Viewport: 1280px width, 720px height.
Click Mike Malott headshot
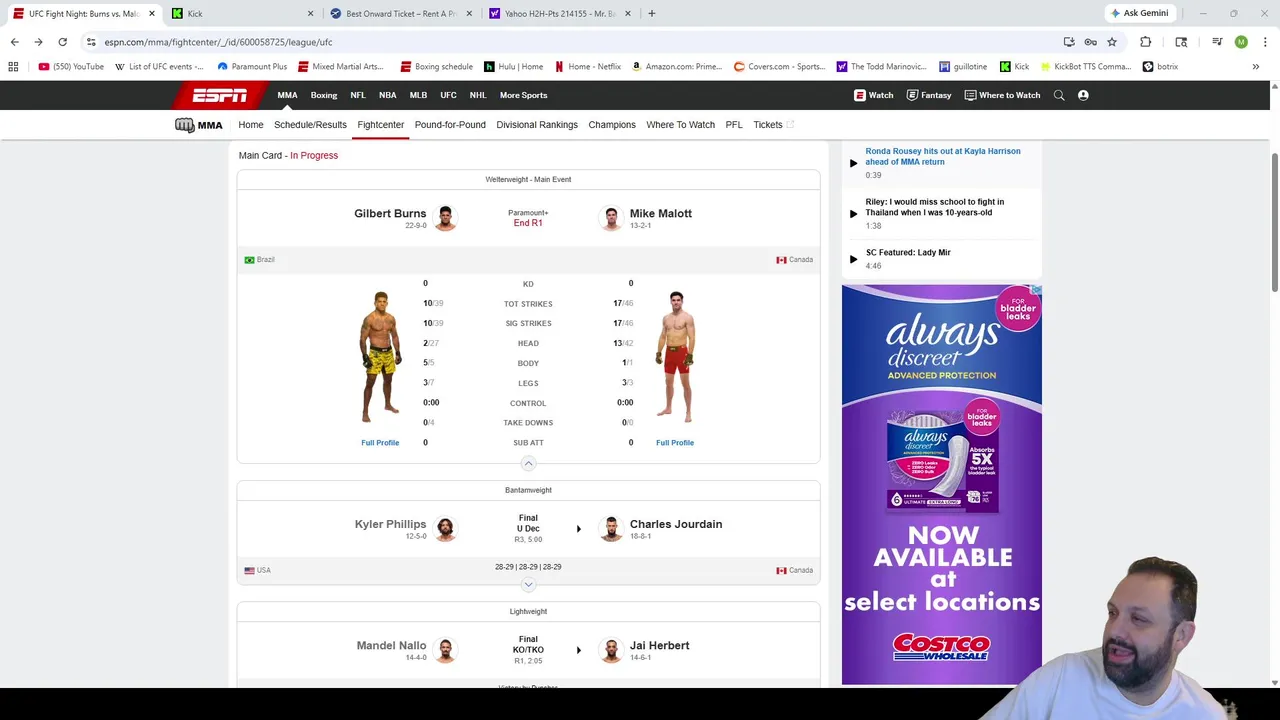611,218
